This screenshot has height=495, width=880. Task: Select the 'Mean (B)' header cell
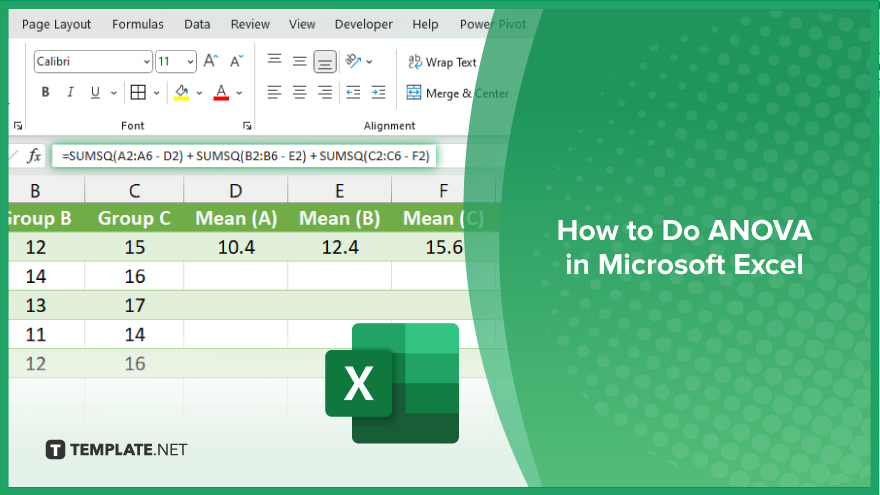(340, 218)
